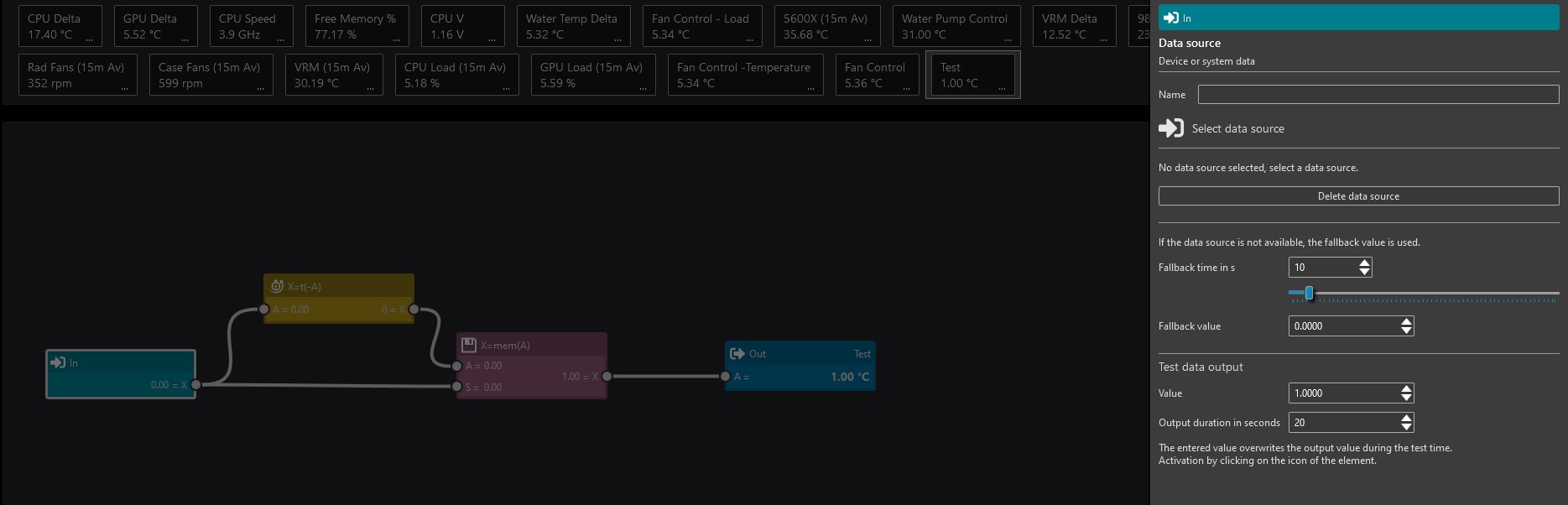The image size is (1568, 505).
Task: Click the Select data source arrow icon
Action: (x=1171, y=128)
